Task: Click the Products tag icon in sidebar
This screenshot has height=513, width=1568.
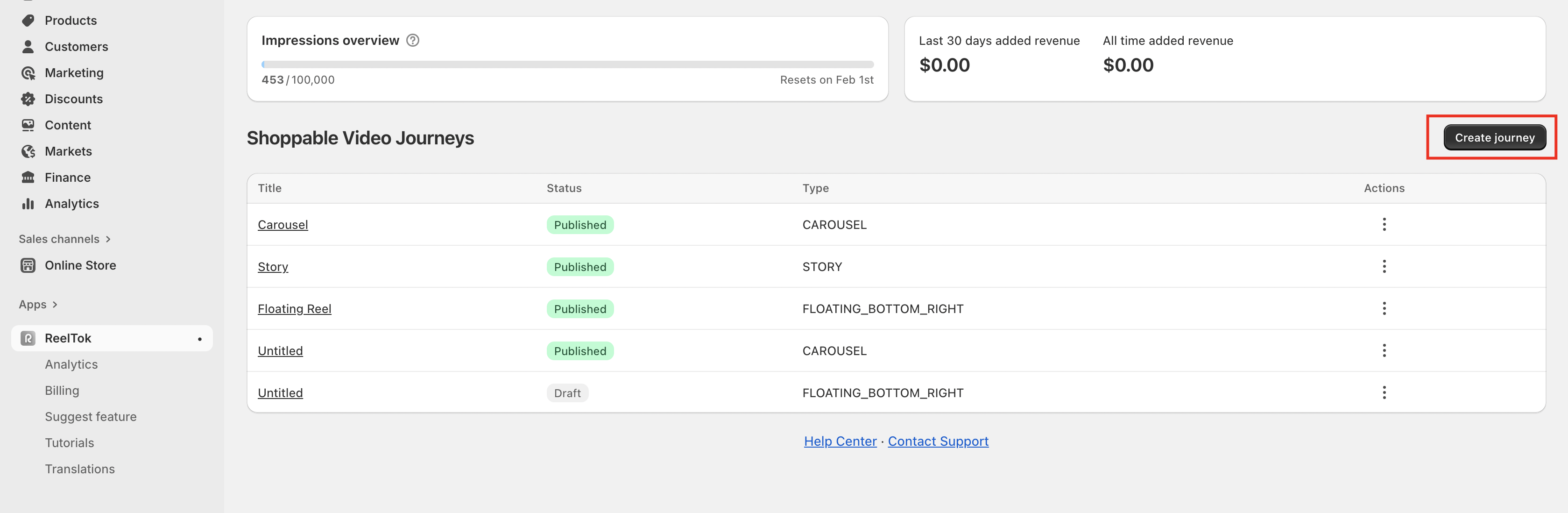Action: tap(28, 21)
